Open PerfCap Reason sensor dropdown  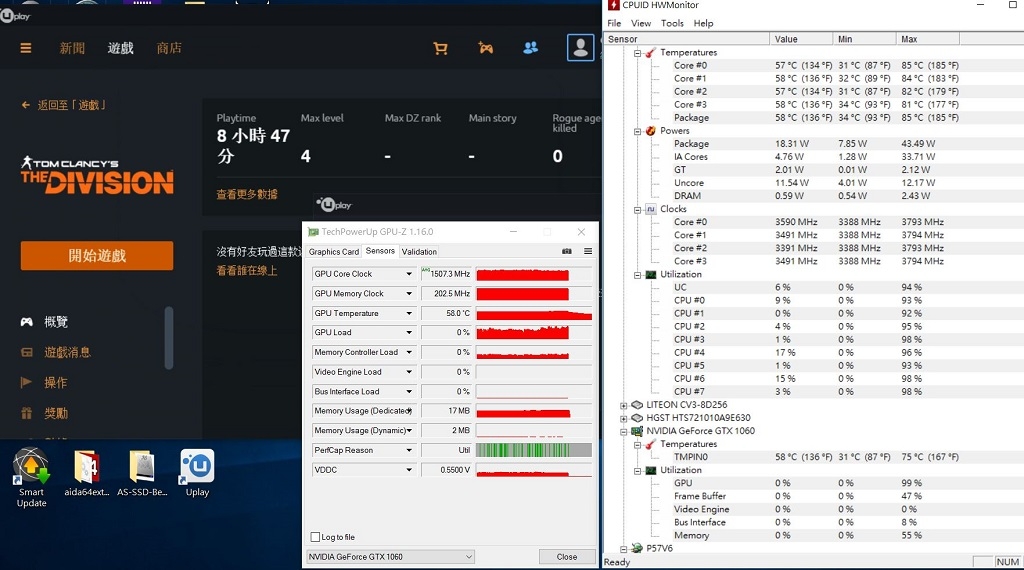409,450
